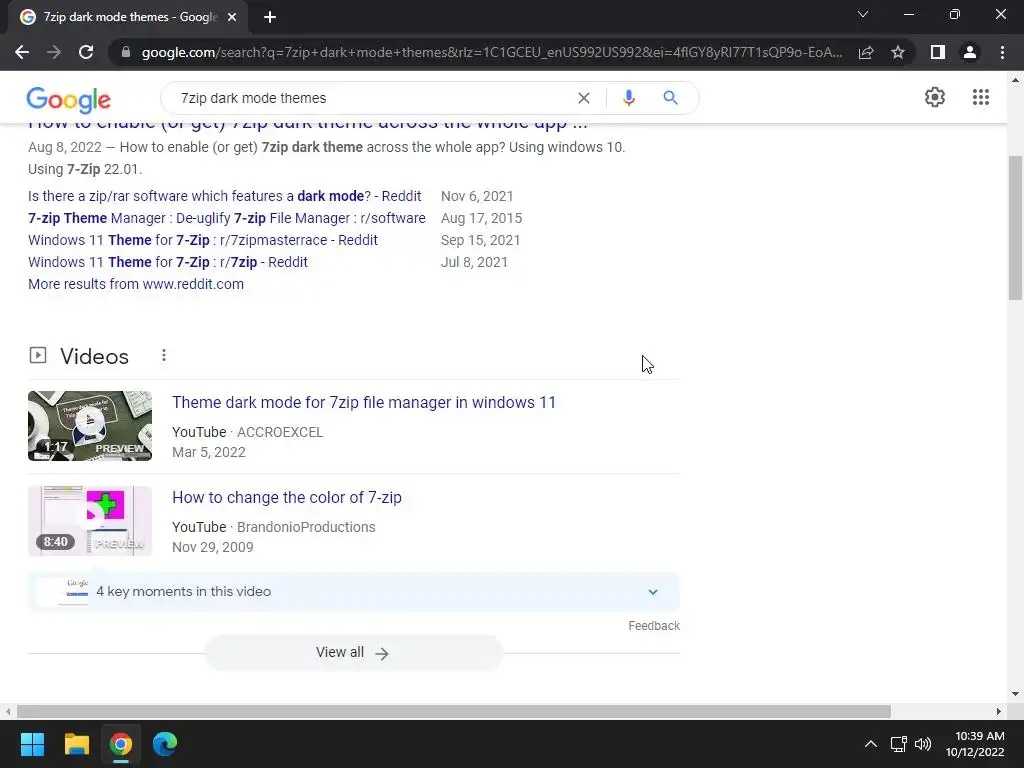
Task: Open the Videos section options menu
Action: coord(164,355)
